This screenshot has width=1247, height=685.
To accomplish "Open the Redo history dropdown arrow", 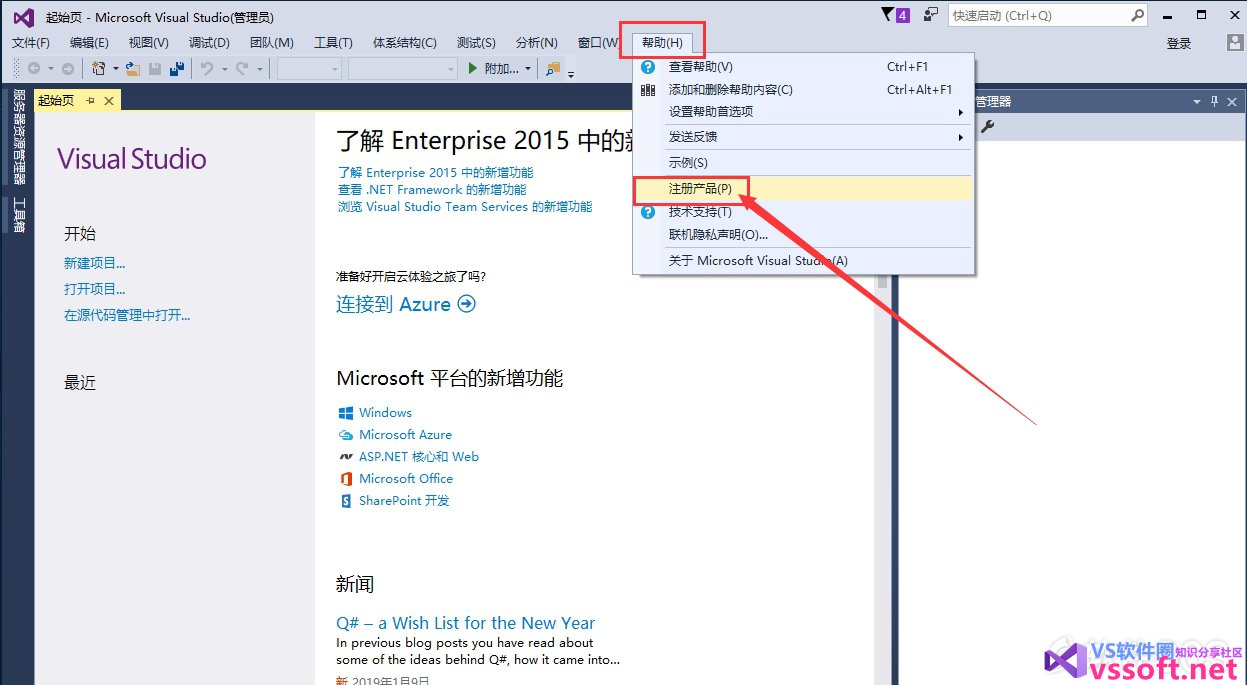I will 259,69.
